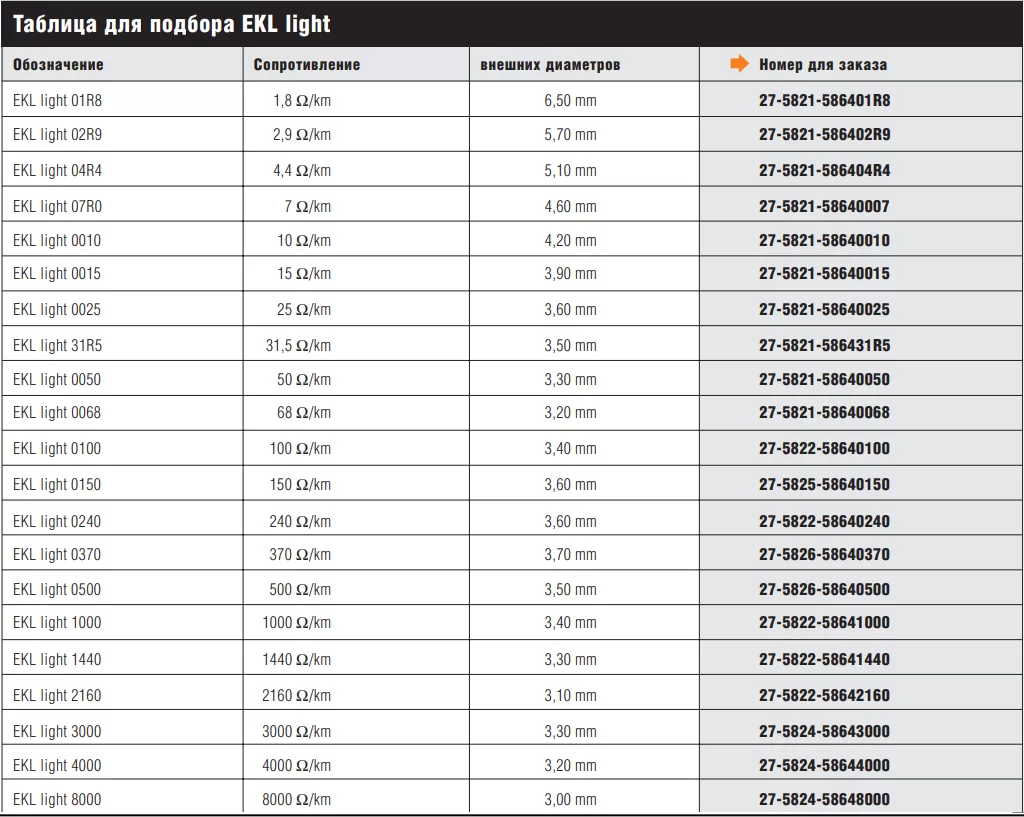Click the table title "Таблица для подбора EKL light"
Screen dimensions: 1024x817
(171, 24)
